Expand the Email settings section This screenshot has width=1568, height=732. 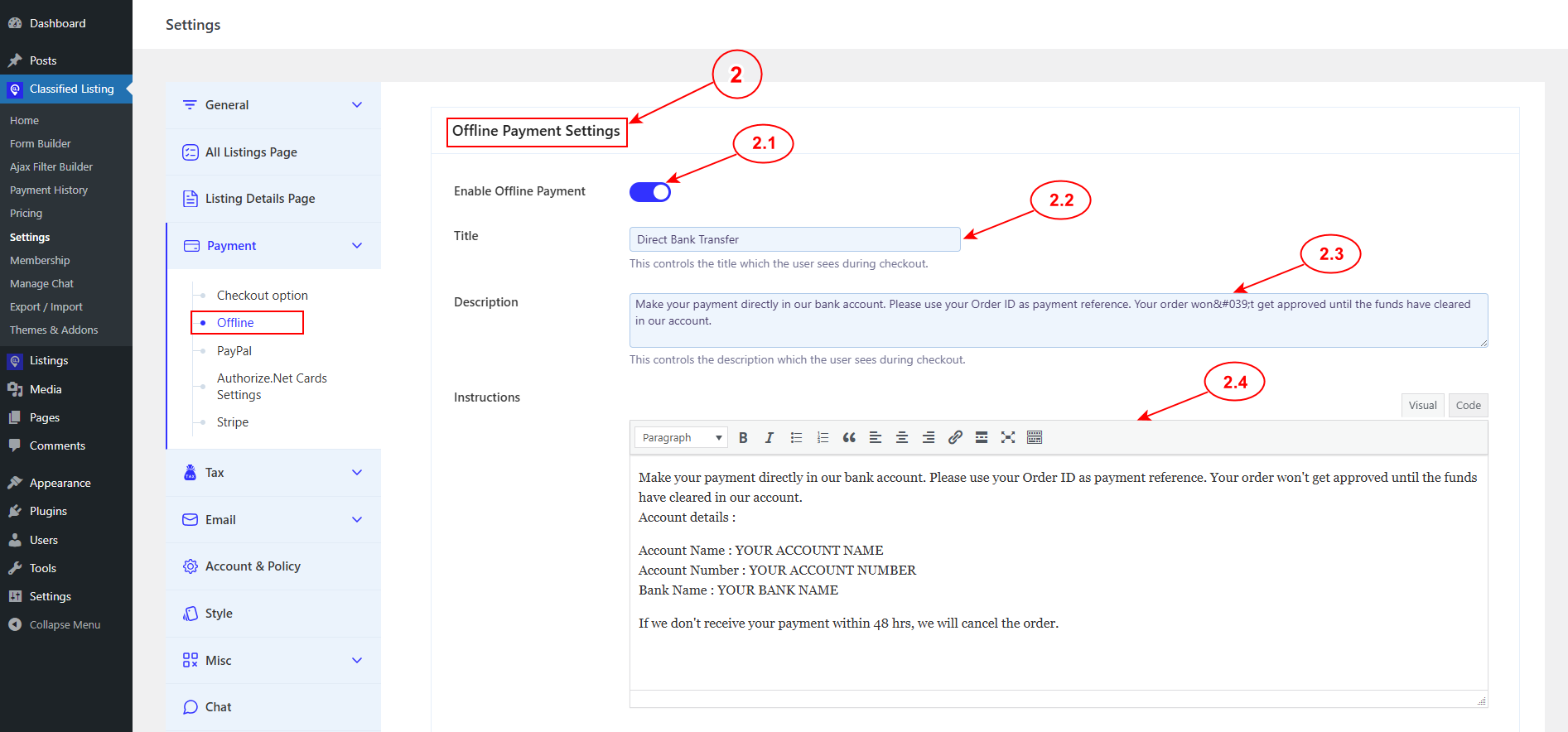point(273,520)
